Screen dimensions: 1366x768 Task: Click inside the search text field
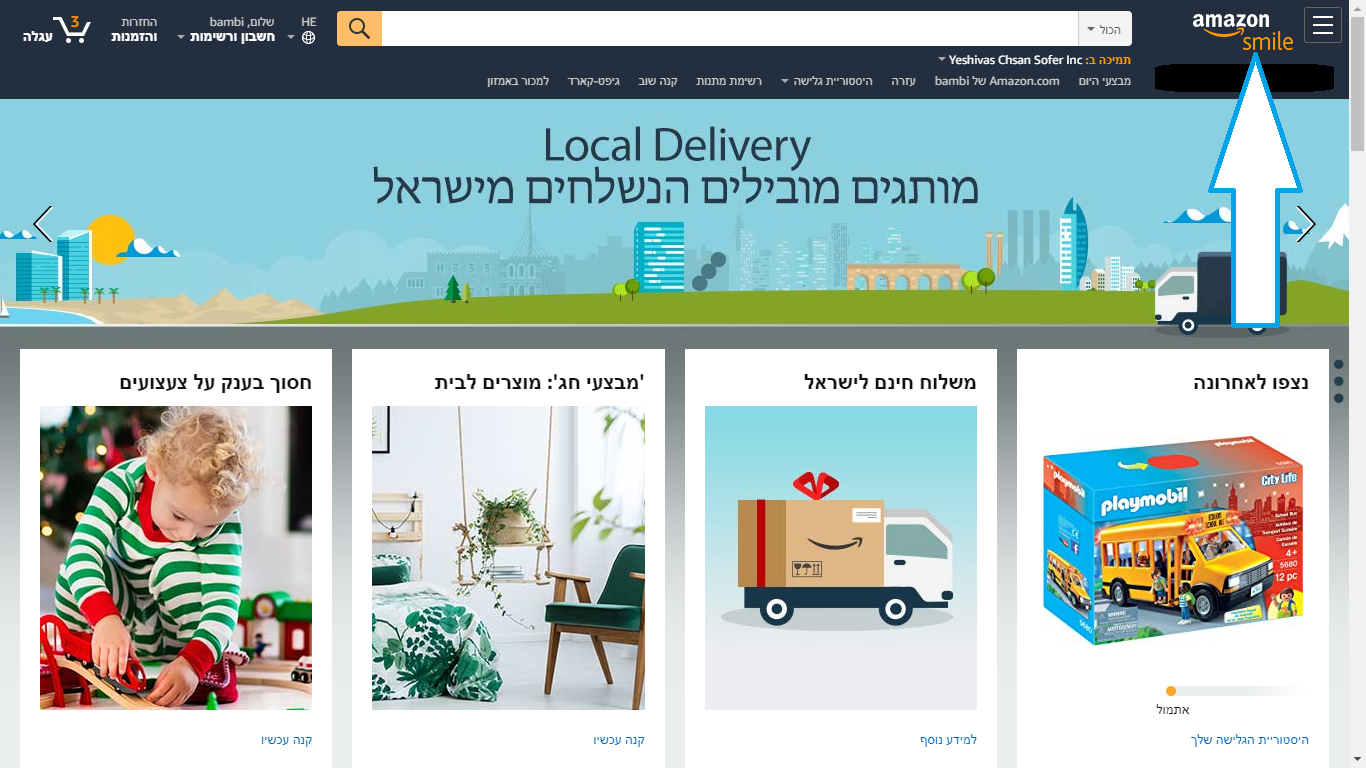(730, 29)
